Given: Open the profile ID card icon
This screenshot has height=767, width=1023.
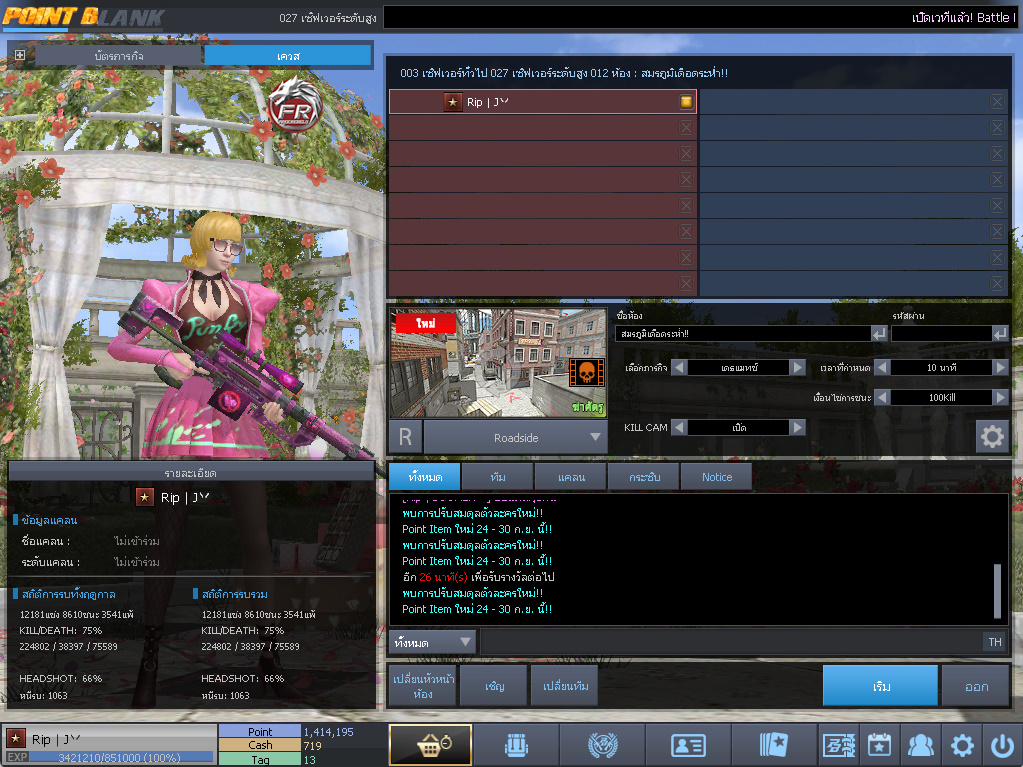Looking at the screenshot, I should (x=688, y=745).
